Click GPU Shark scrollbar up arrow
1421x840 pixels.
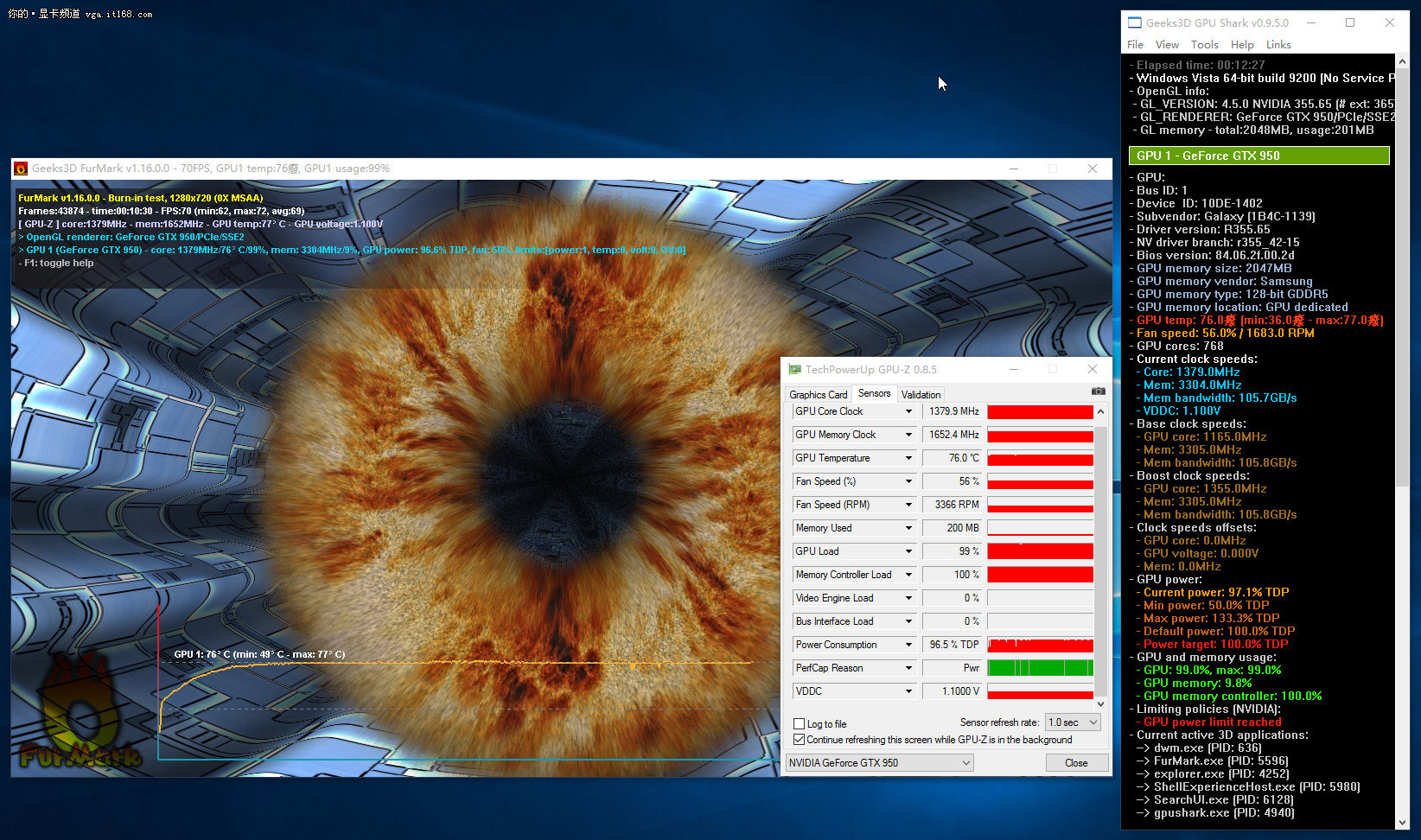point(1402,61)
